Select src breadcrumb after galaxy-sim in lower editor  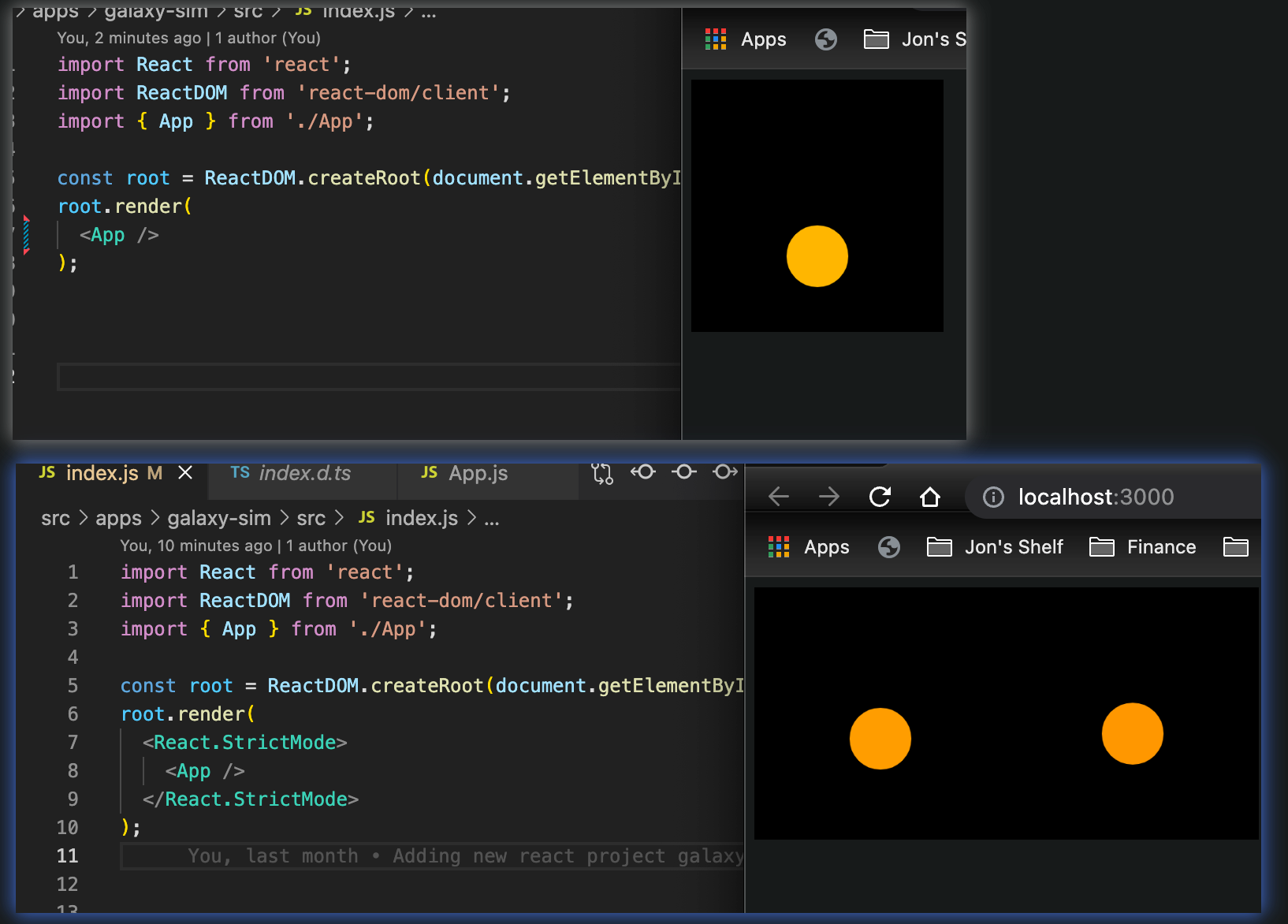311,518
